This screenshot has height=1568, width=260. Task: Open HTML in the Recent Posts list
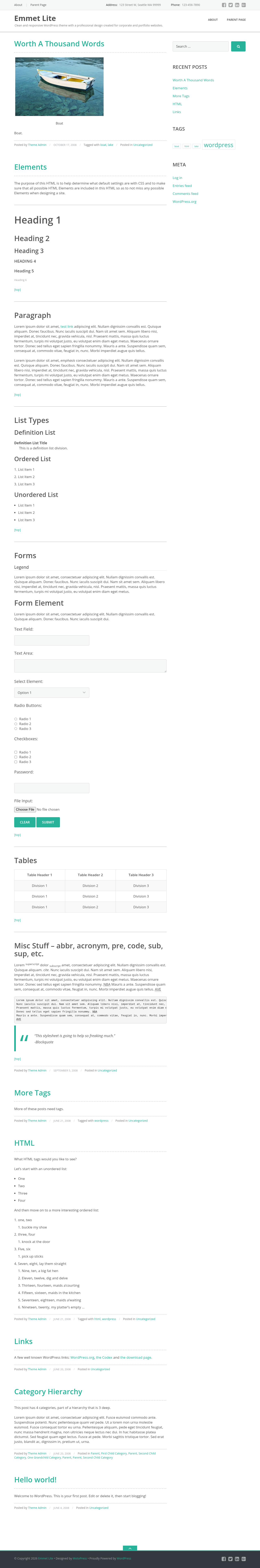point(177,104)
